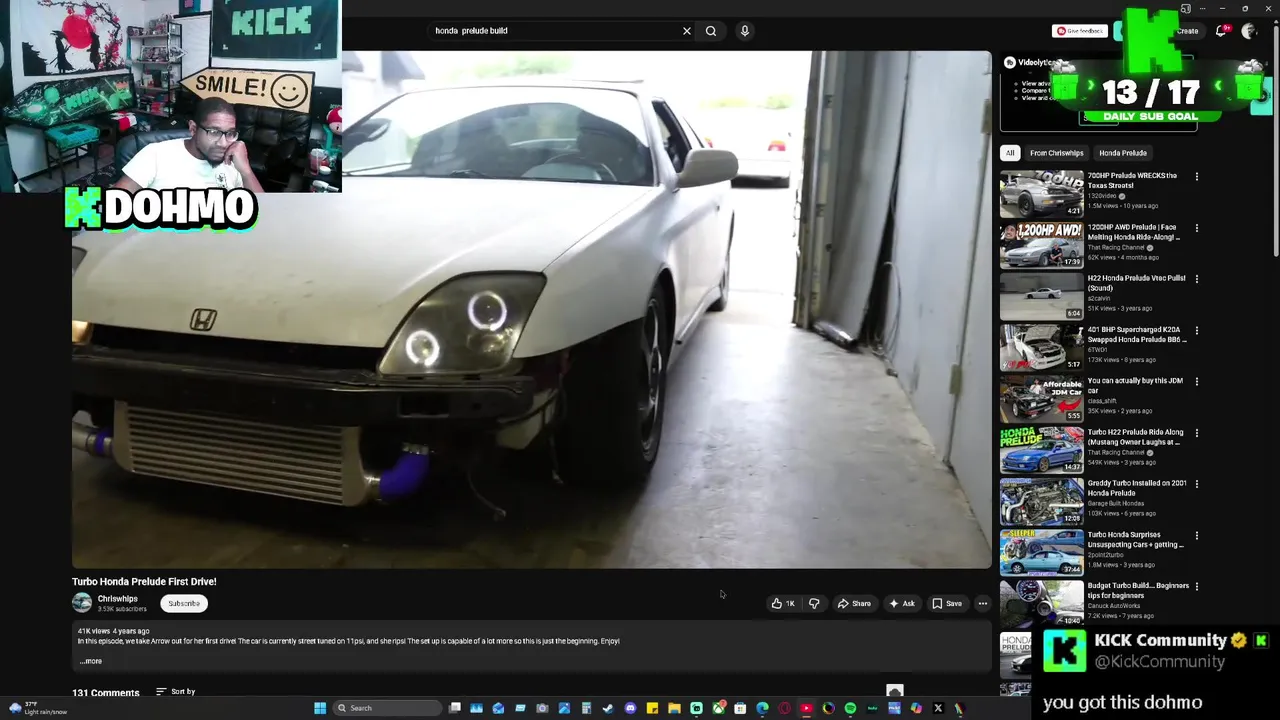Open the account avatar menu
Screen dimensions: 1280x720
coord(1248,31)
